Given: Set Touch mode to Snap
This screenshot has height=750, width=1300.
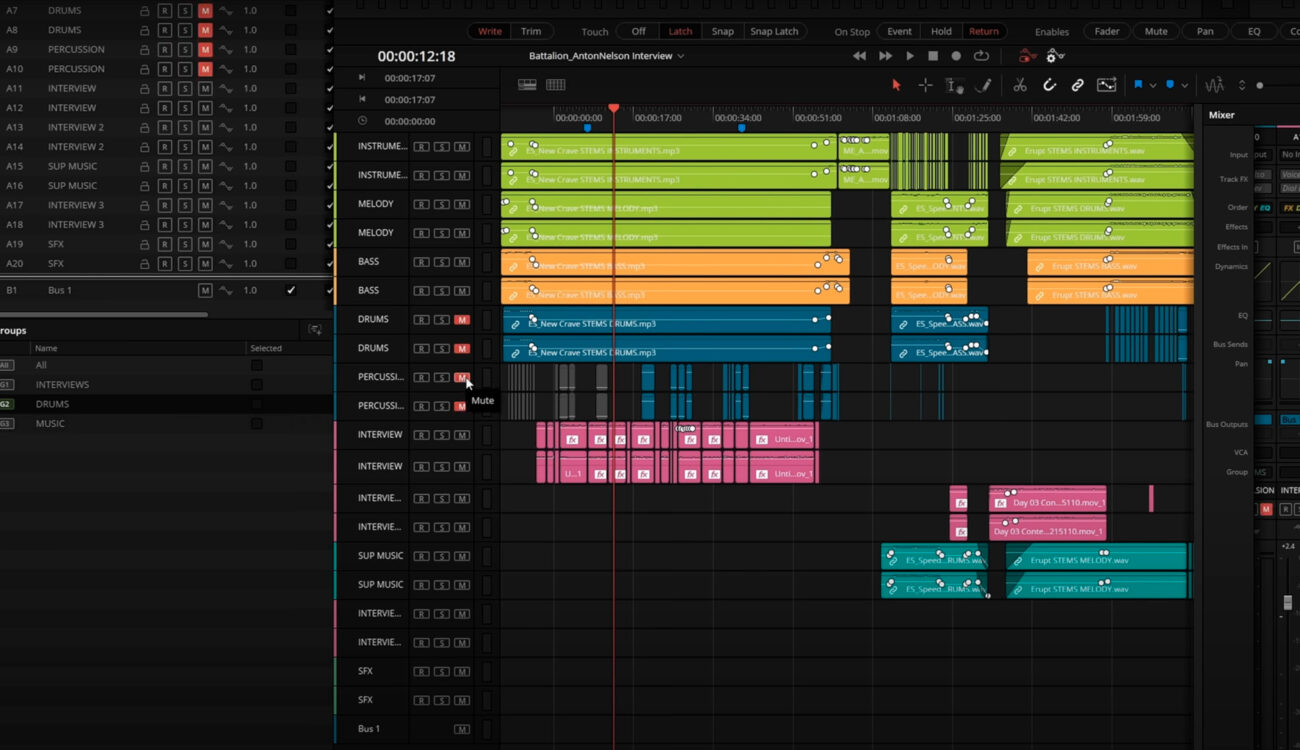Looking at the screenshot, I should pyautogui.click(x=723, y=31).
